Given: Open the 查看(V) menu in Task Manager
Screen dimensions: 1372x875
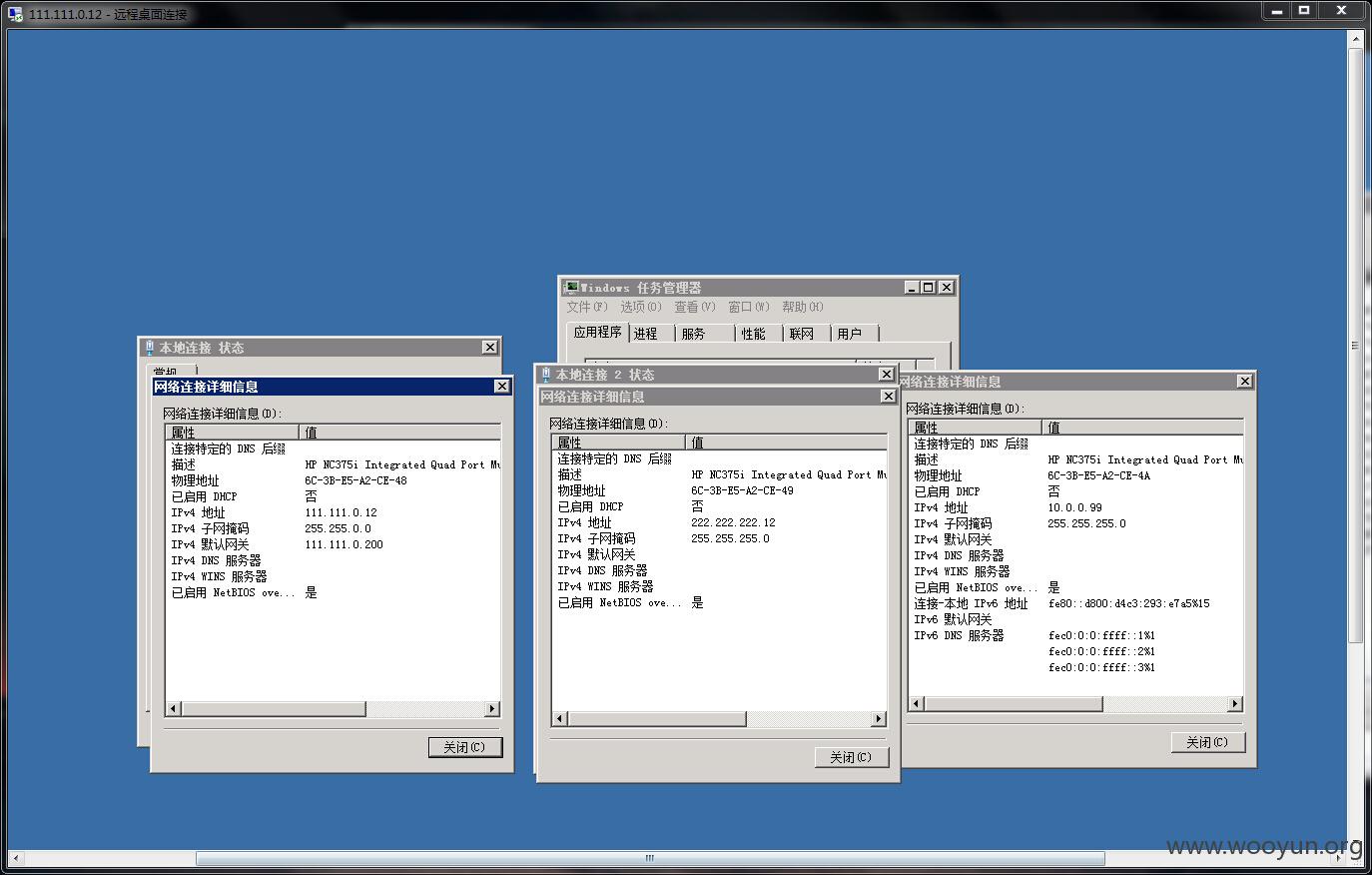Looking at the screenshot, I should (x=694, y=307).
